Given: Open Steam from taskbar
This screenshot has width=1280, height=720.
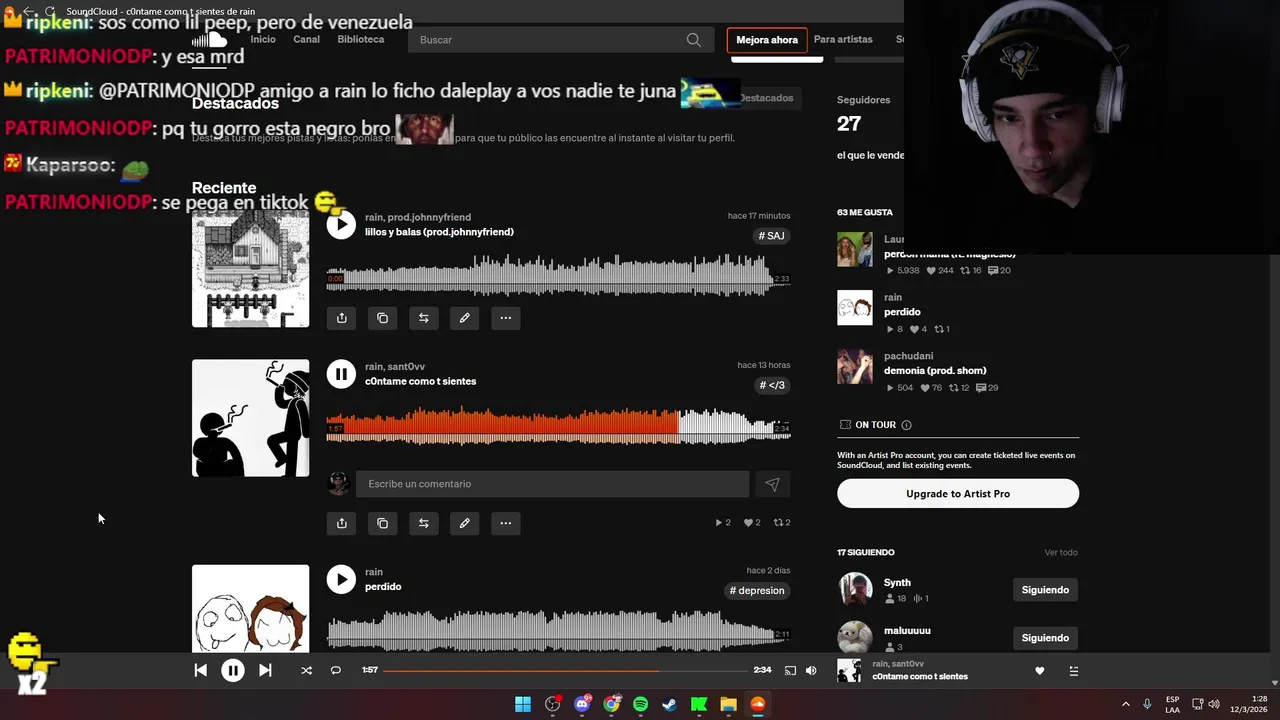Looking at the screenshot, I should coord(670,704).
